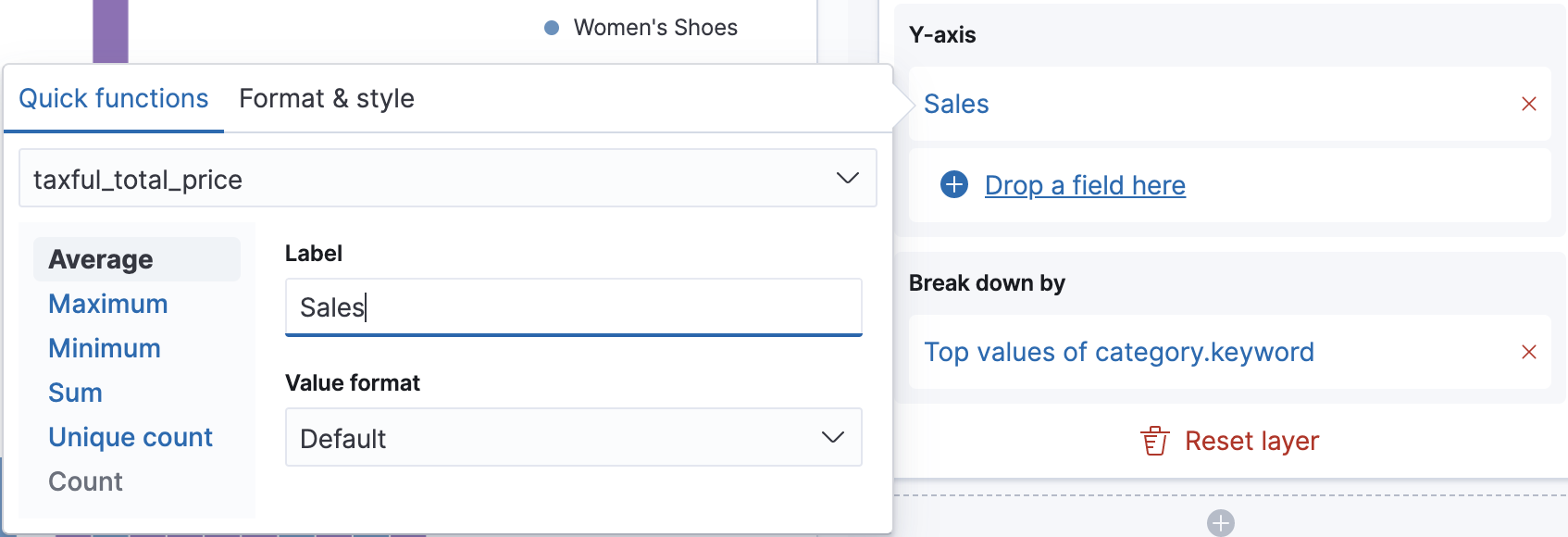
Task: Click the Drop a field here link
Action: [x=1085, y=185]
